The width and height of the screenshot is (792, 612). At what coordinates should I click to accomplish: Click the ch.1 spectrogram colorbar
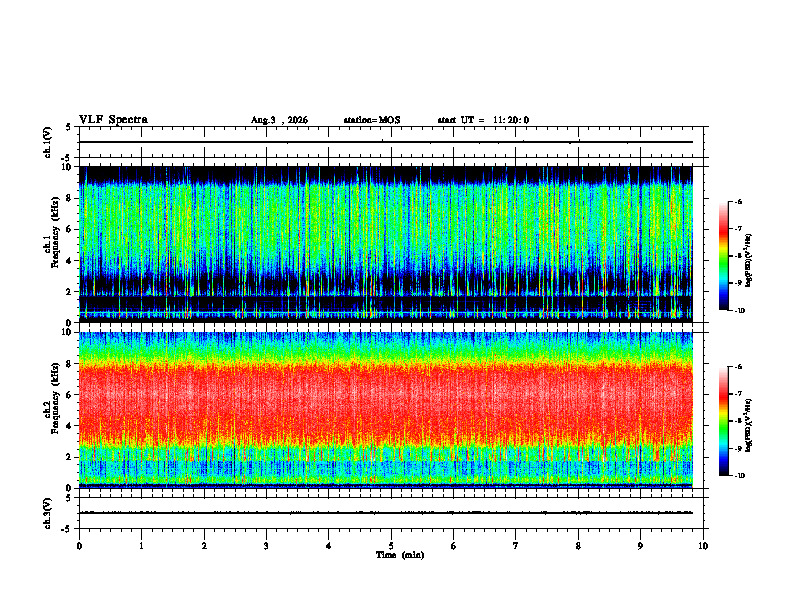pyautogui.click(x=723, y=256)
